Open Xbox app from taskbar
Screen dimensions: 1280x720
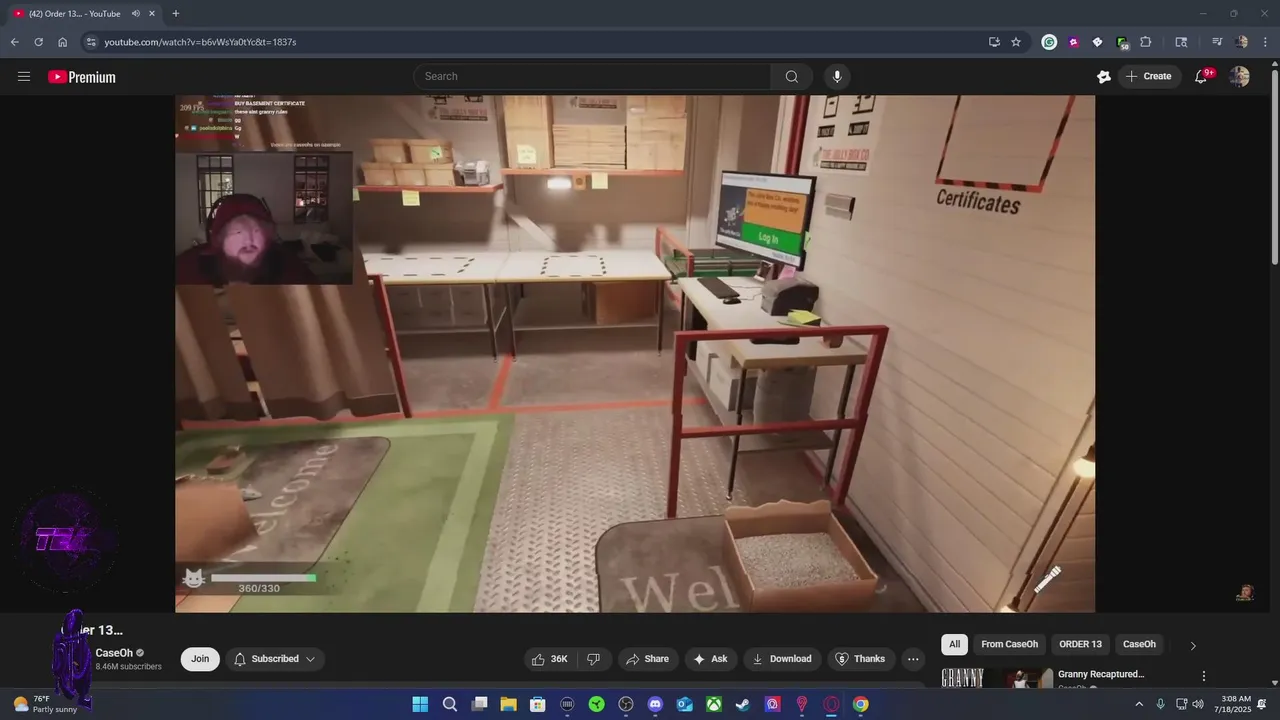714,704
